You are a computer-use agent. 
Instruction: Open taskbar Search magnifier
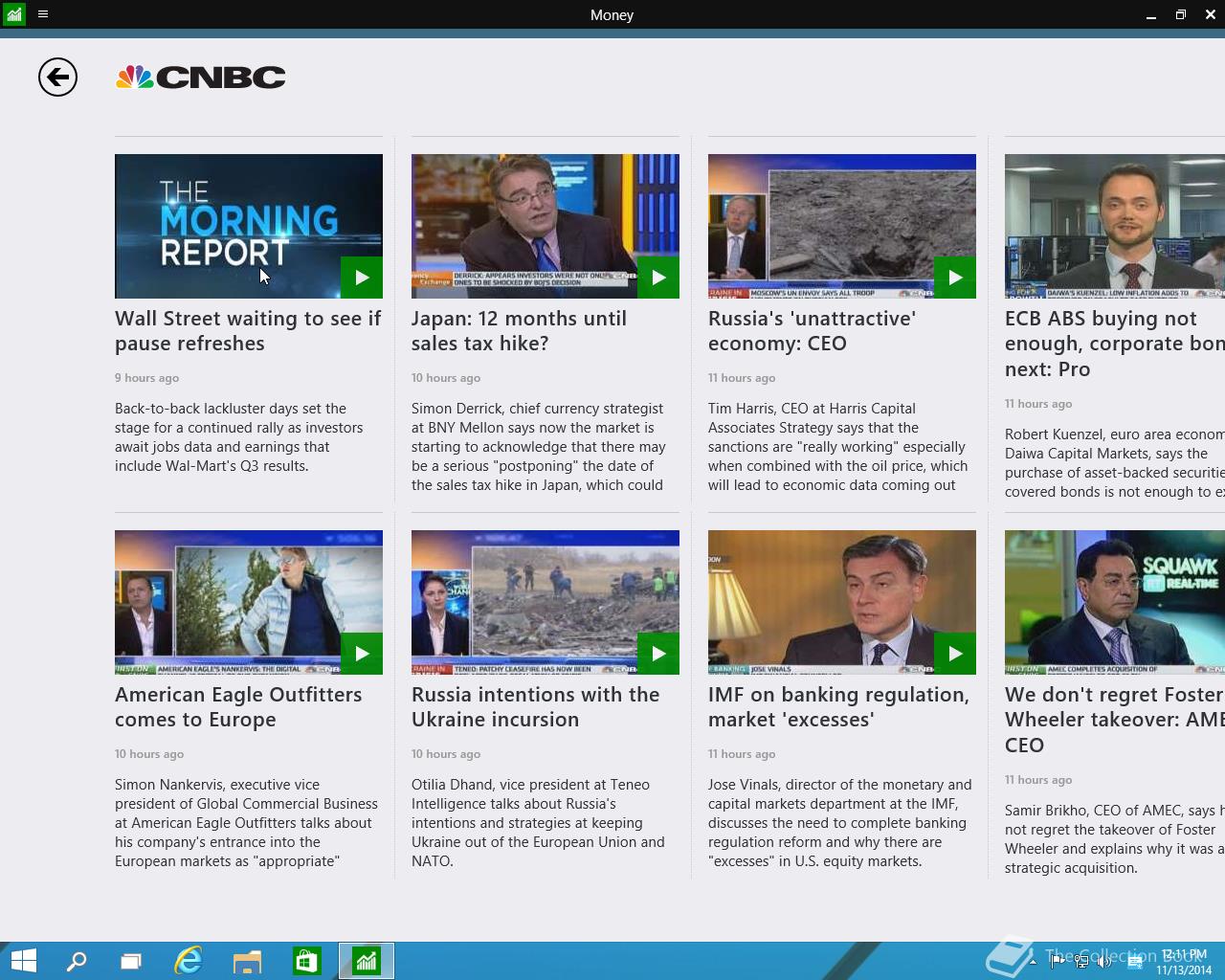77,961
